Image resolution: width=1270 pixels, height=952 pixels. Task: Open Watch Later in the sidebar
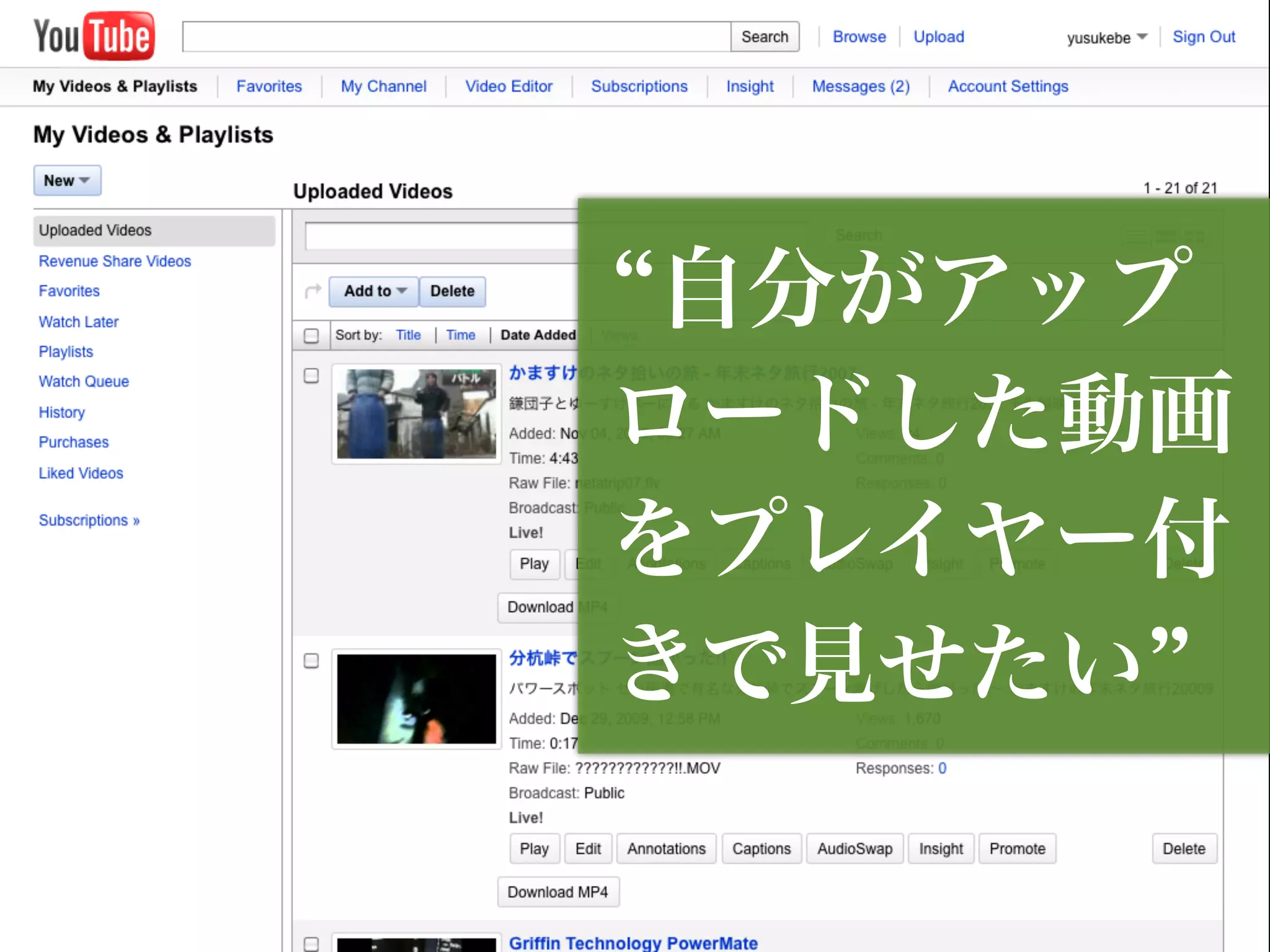(79, 322)
